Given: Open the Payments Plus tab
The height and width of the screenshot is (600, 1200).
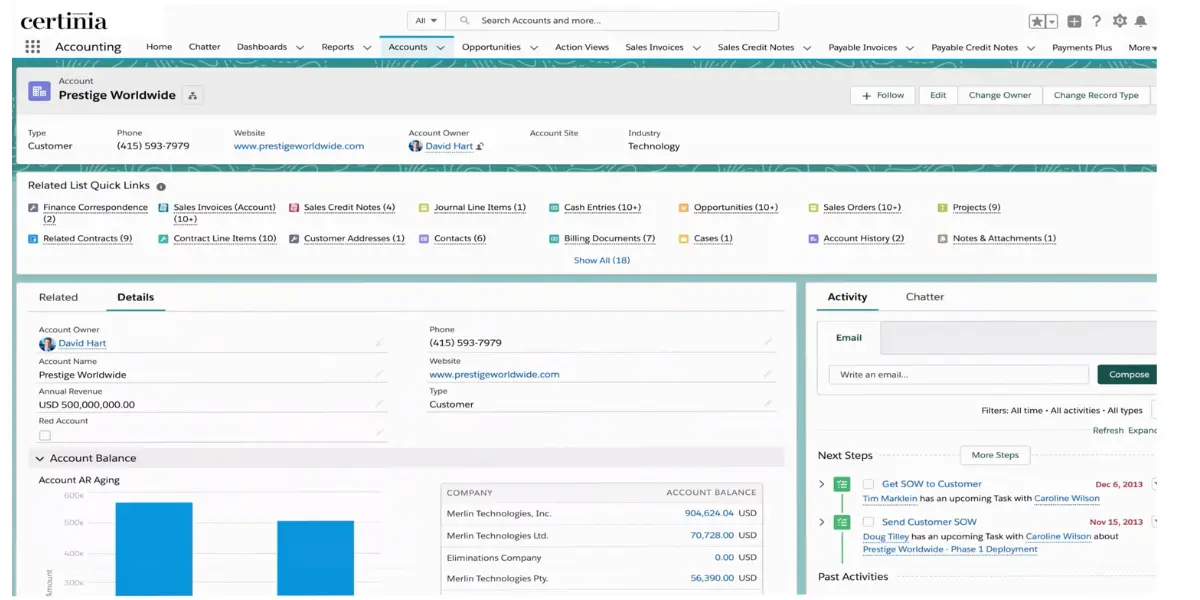Looking at the screenshot, I should [1082, 47].
